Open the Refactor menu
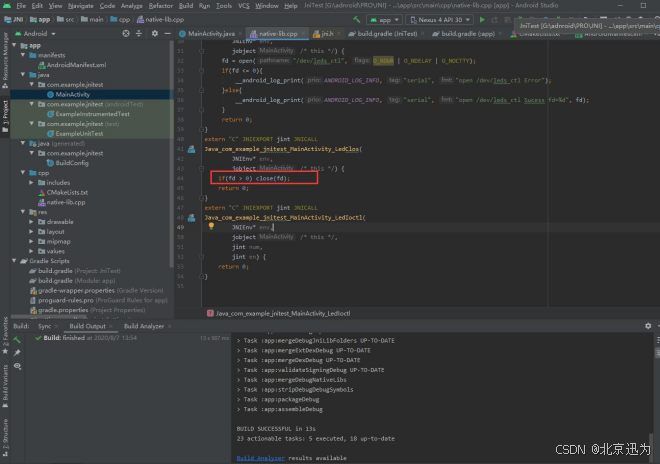This screenshot has height=464, width=660. [x=160, y=5]
